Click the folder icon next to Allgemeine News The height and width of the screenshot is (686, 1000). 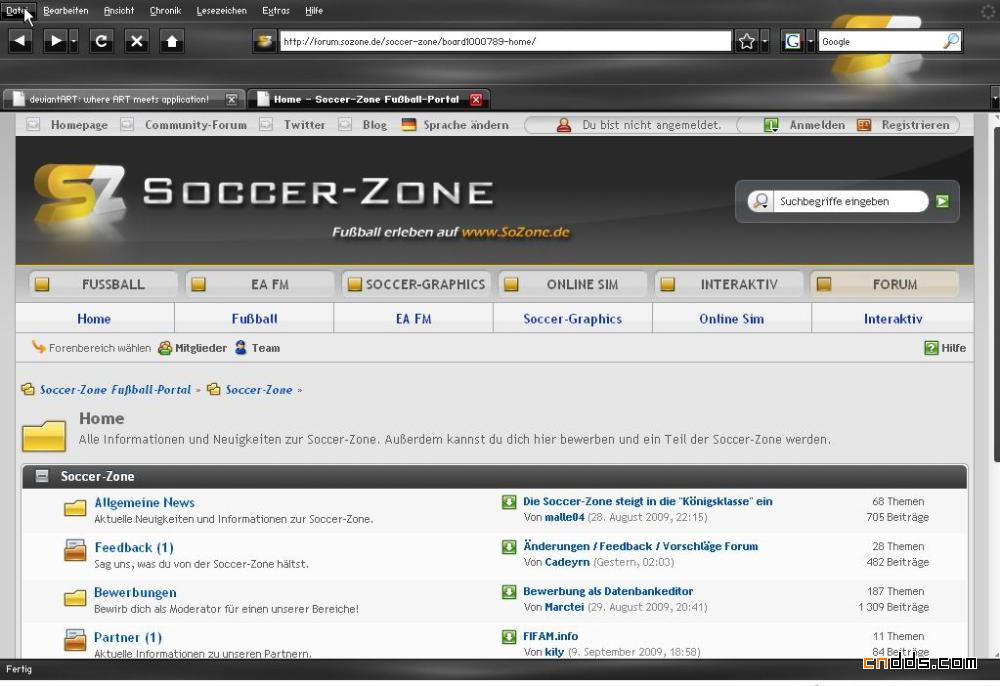tap(75, 508)
